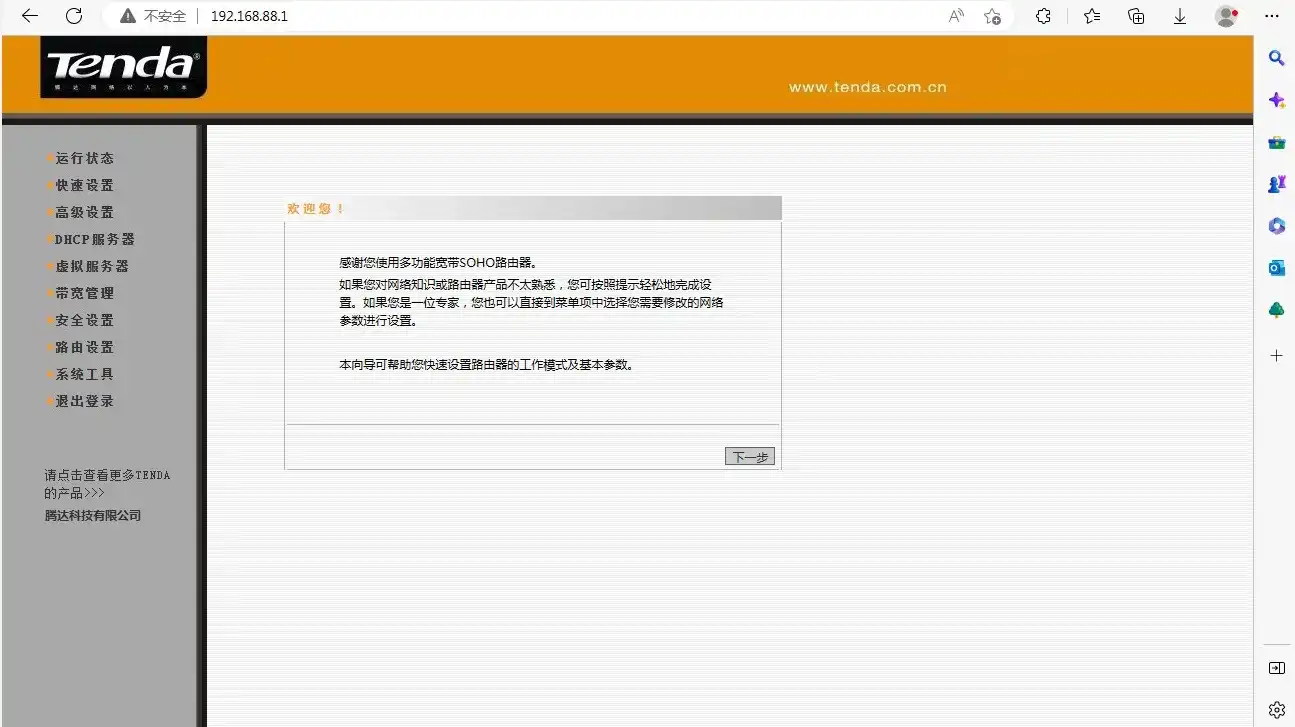Viewport: 1295px width, 727px height.
Task: Open the sidebar Outlook icon
Action: pyautogui.click(x=1277, y=268)
